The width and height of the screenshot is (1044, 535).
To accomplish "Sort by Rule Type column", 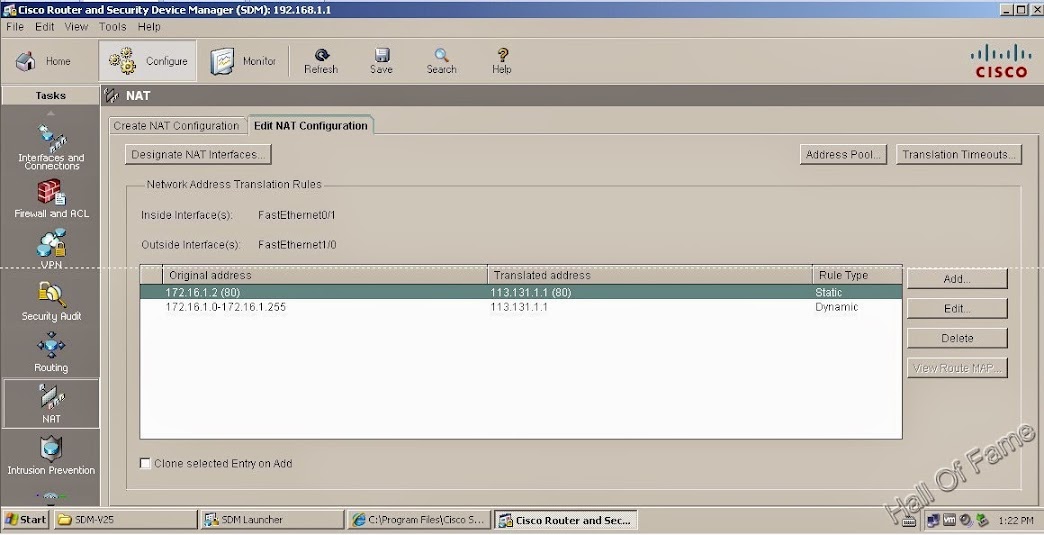I will pyautogui.click(x=857, y=275).
